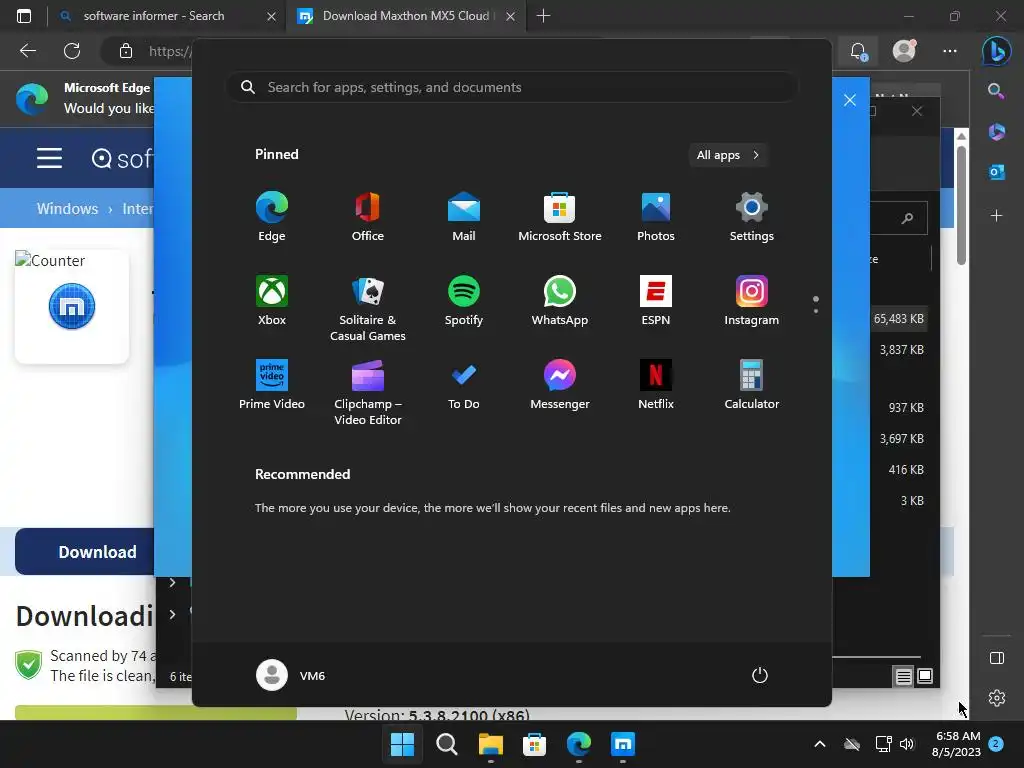The image size is (1024, 768).
Task: Open Microsoft Store from the taskbar
Action: (x=534, y=744)
